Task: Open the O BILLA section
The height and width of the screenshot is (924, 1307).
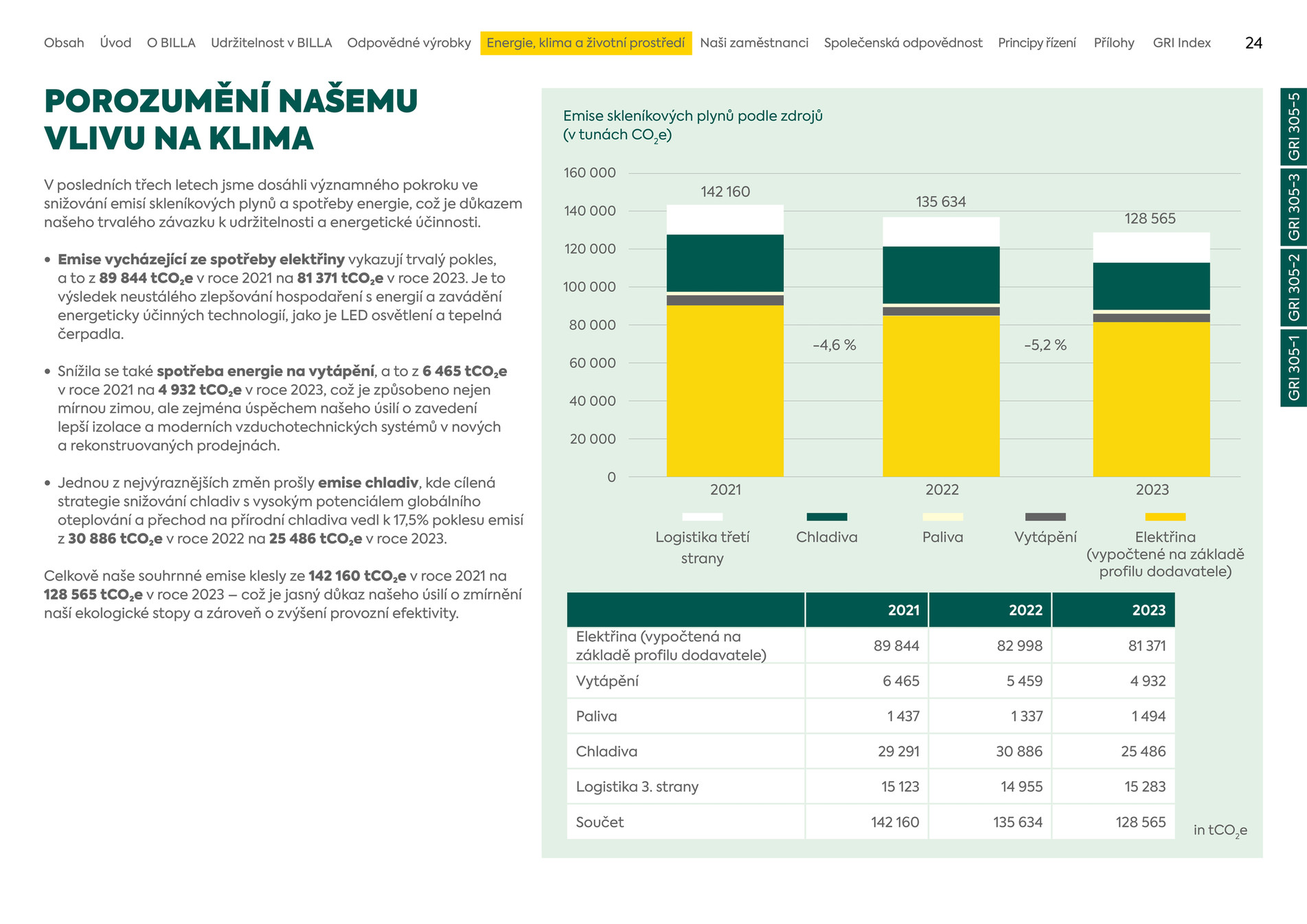Action: pyautogui.click(x=171, y=43)
